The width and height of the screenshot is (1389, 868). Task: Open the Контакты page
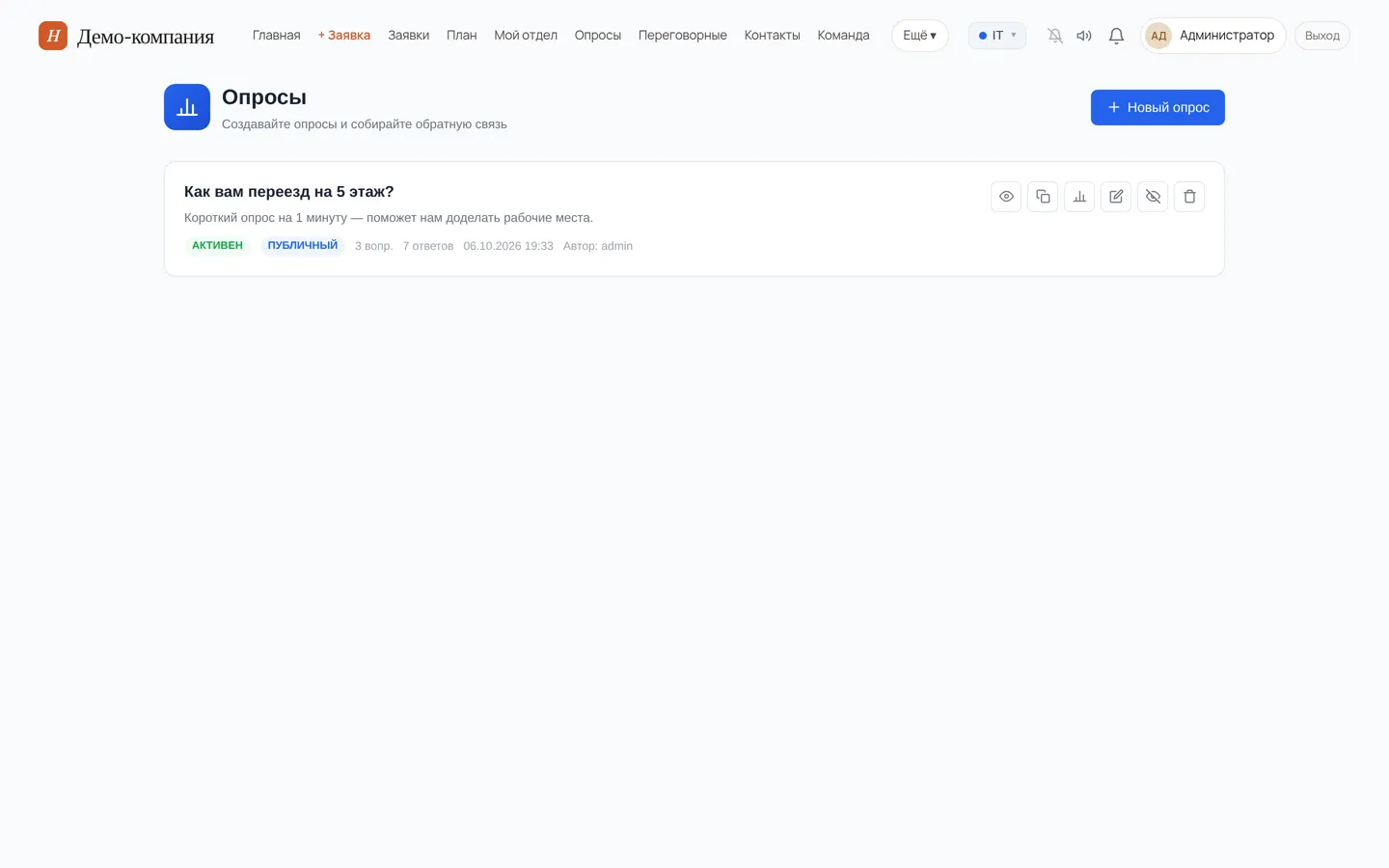click(x=773, y=36)
